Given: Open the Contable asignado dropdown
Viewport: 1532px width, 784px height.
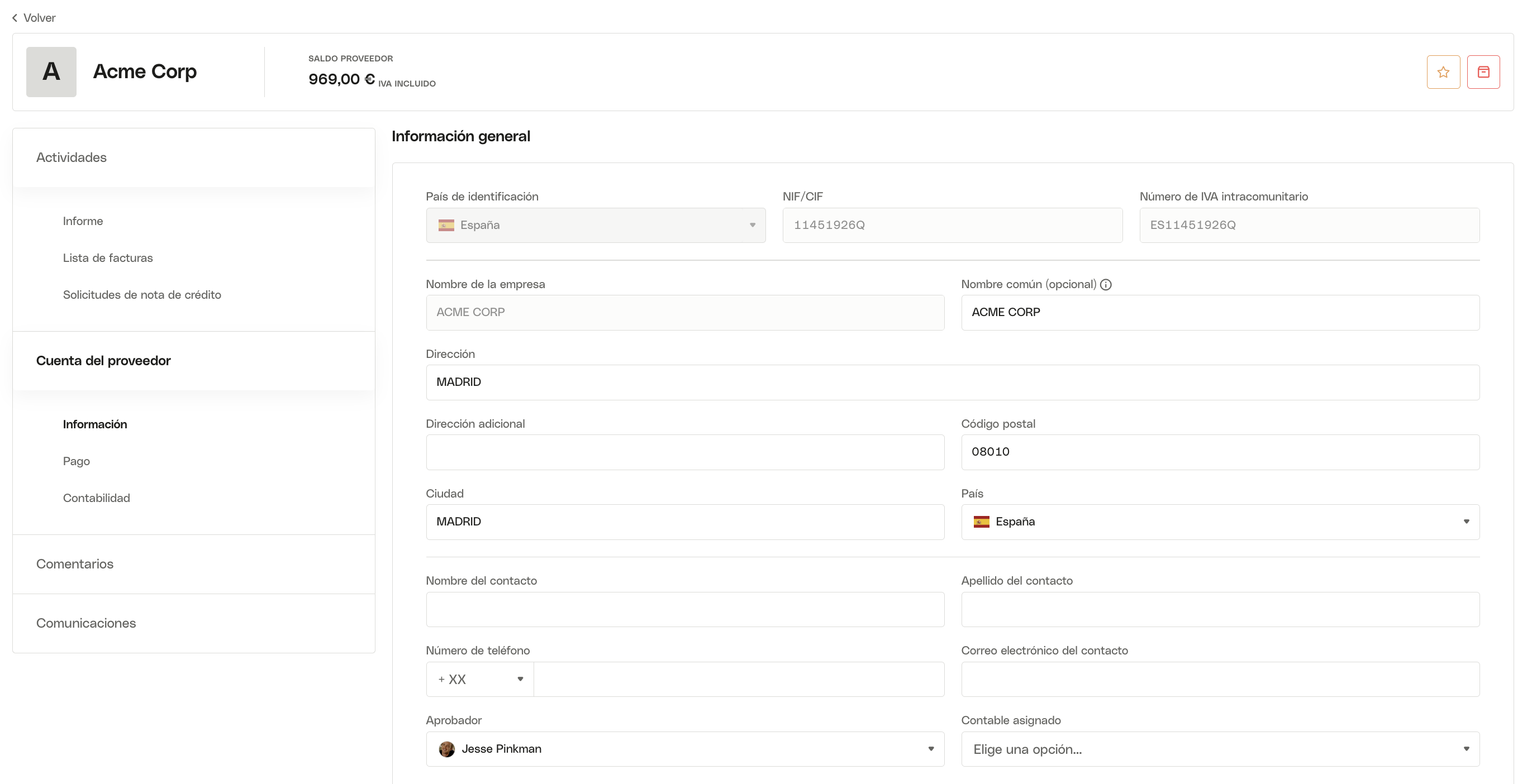Looking at the screenshot, I should 1220,749.
